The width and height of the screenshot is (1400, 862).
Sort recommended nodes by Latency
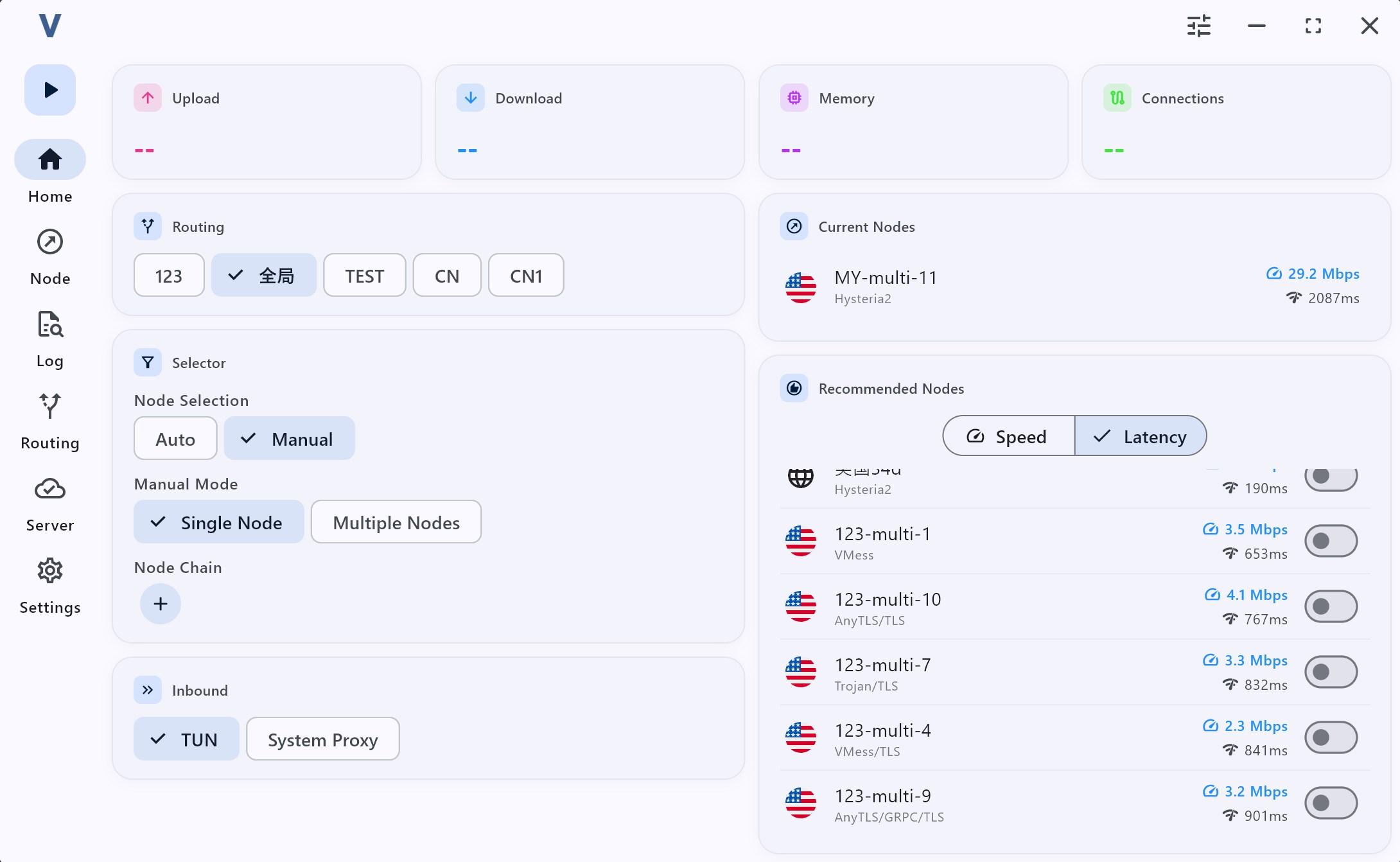(x=1141, y=436)
